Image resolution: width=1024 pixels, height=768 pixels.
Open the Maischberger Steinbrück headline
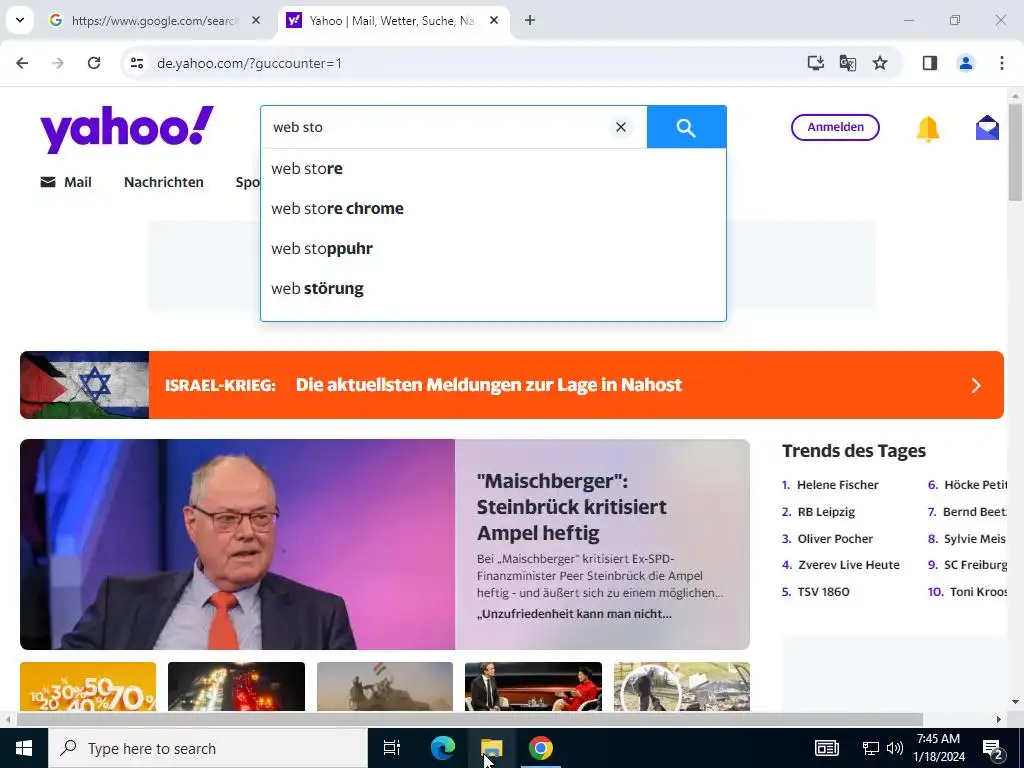(x=571, y=507)
